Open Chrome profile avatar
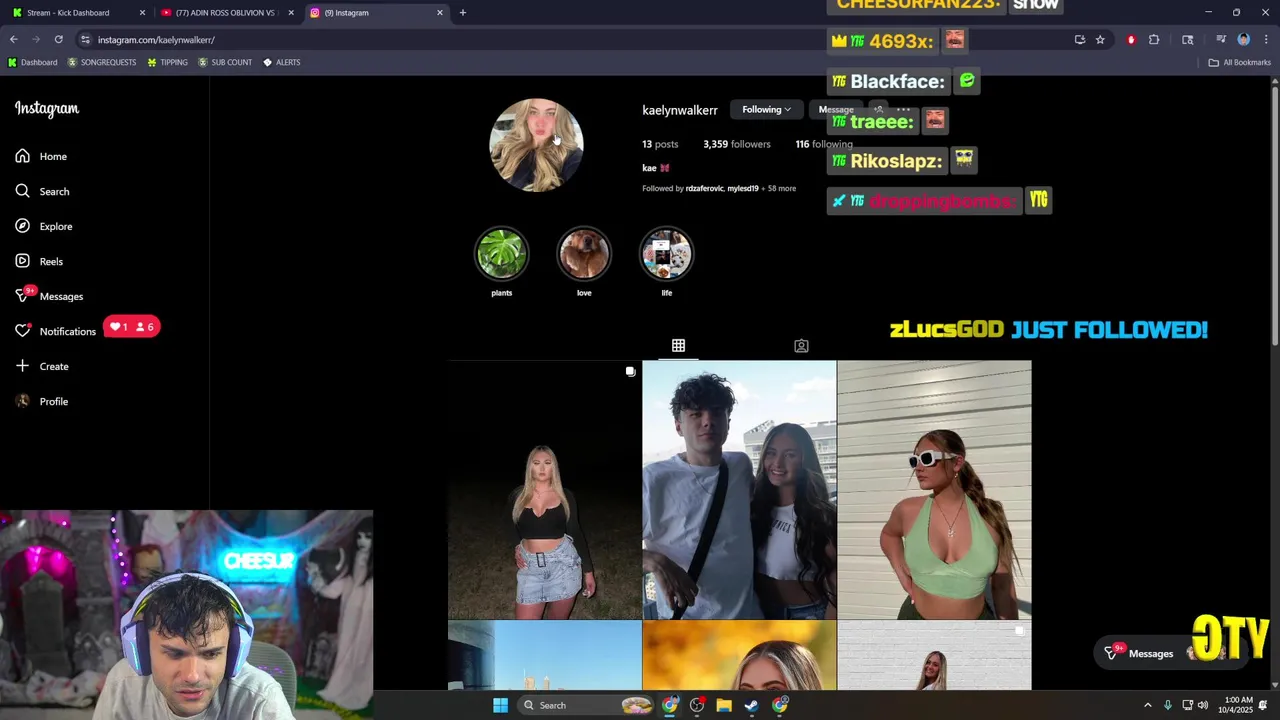The width and height of the screenshot is (1280, 720). [x=1243, y=40]
